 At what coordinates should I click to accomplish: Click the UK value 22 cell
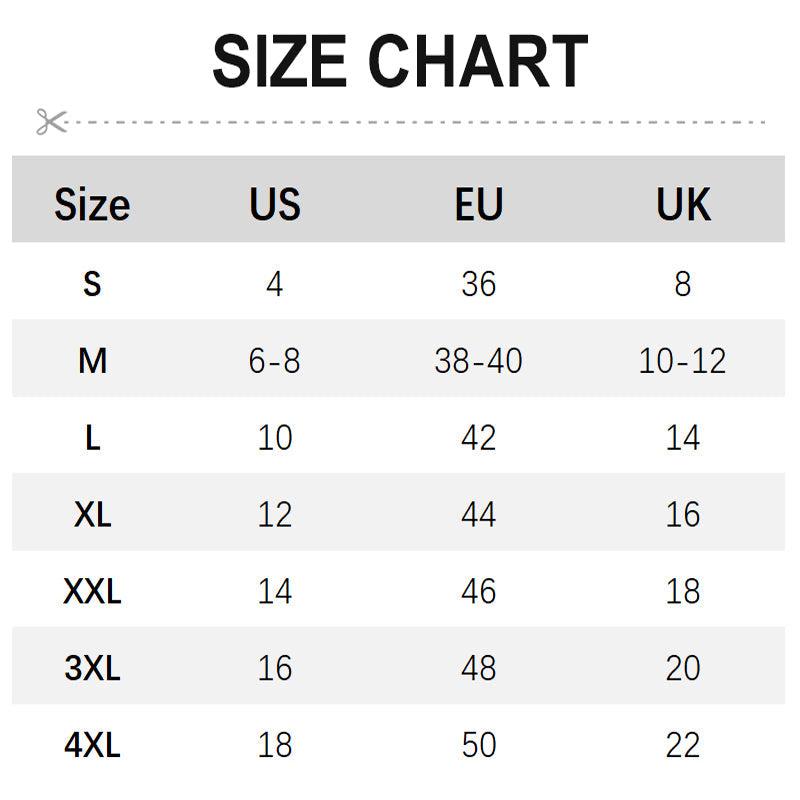(x=683, y=745)
